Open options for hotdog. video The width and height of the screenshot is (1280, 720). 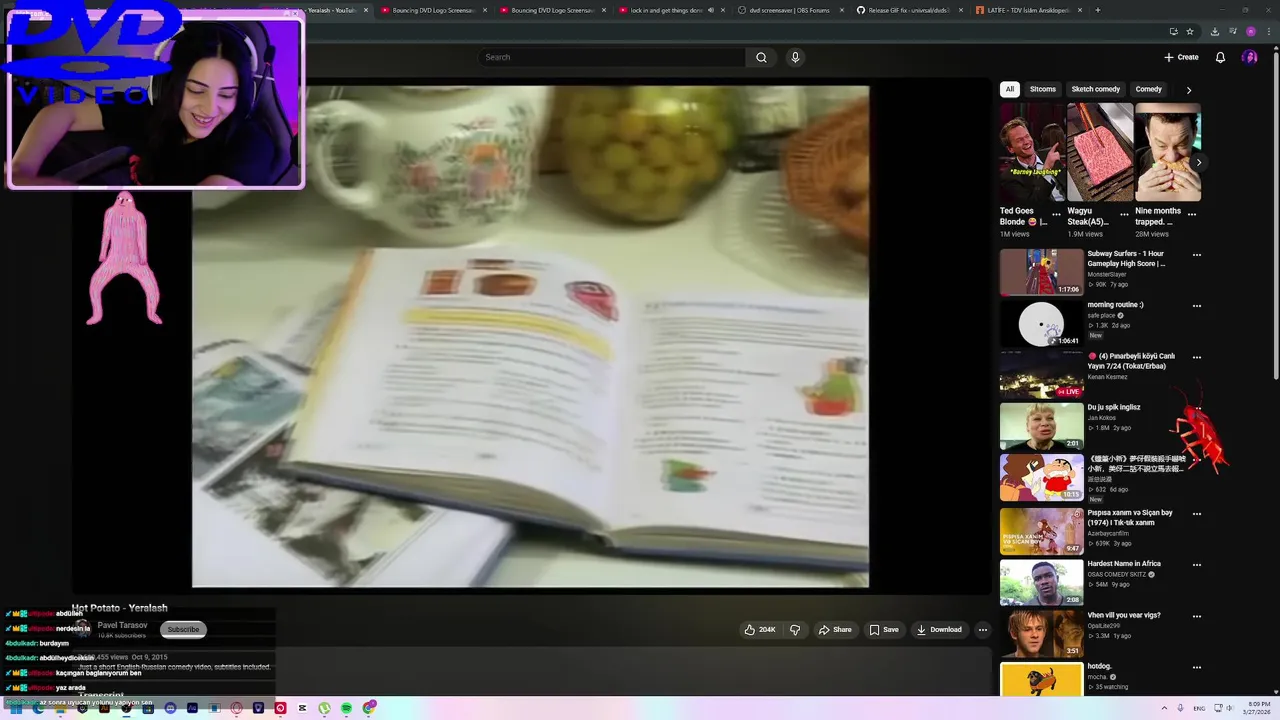coord(1196,667)
